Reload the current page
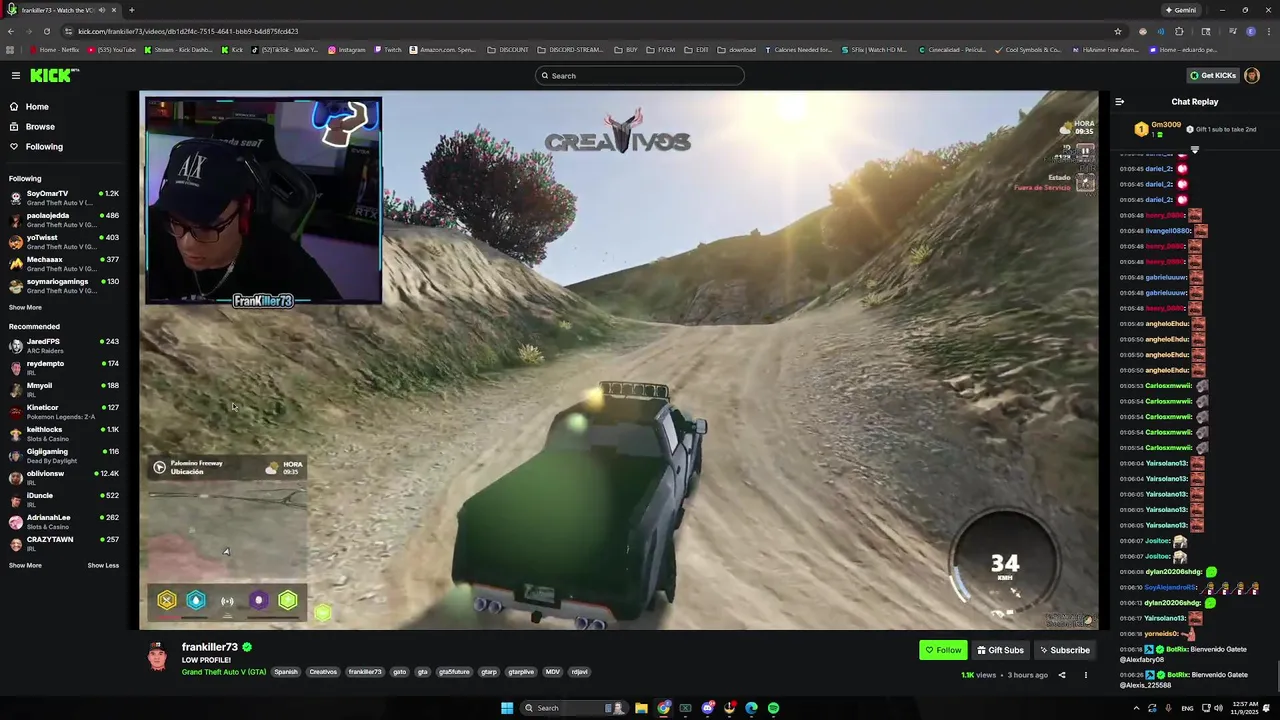This screenshot has height=720, width=1280. pyautogui.click(x=46, y=31)
